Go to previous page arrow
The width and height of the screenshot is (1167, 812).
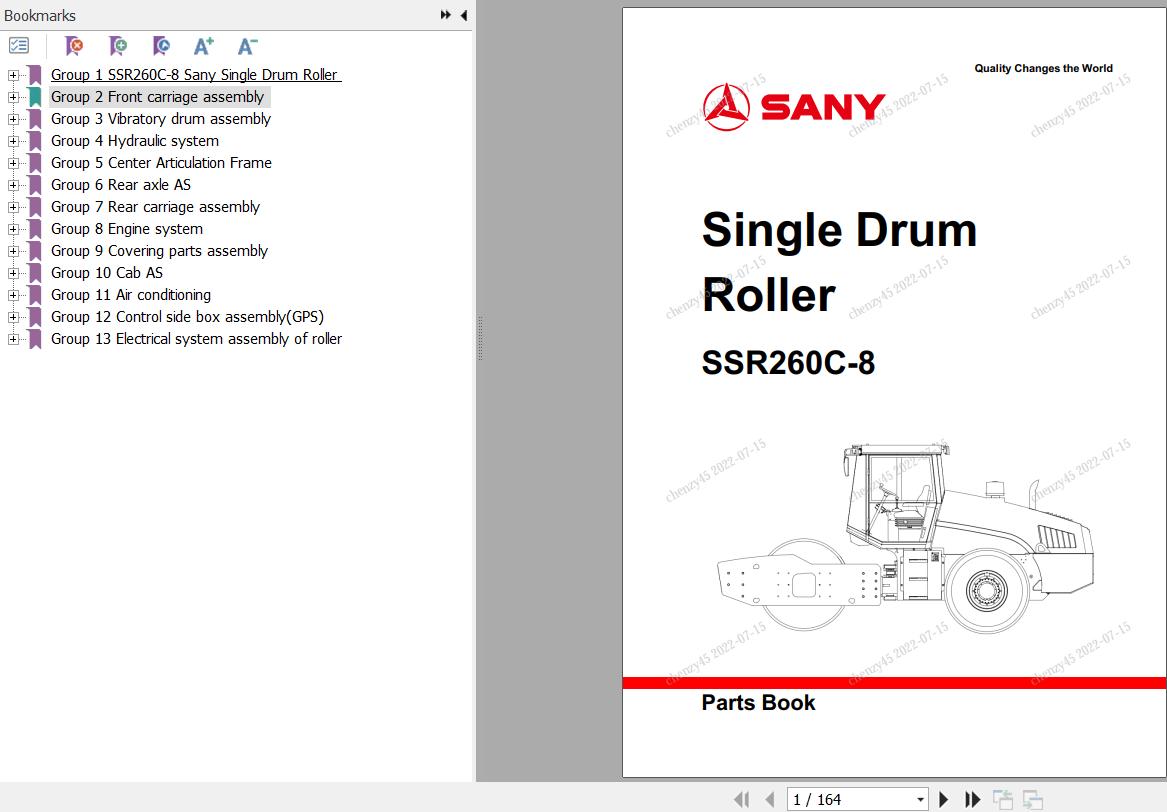pyautogui.click(x=770, y=799)
